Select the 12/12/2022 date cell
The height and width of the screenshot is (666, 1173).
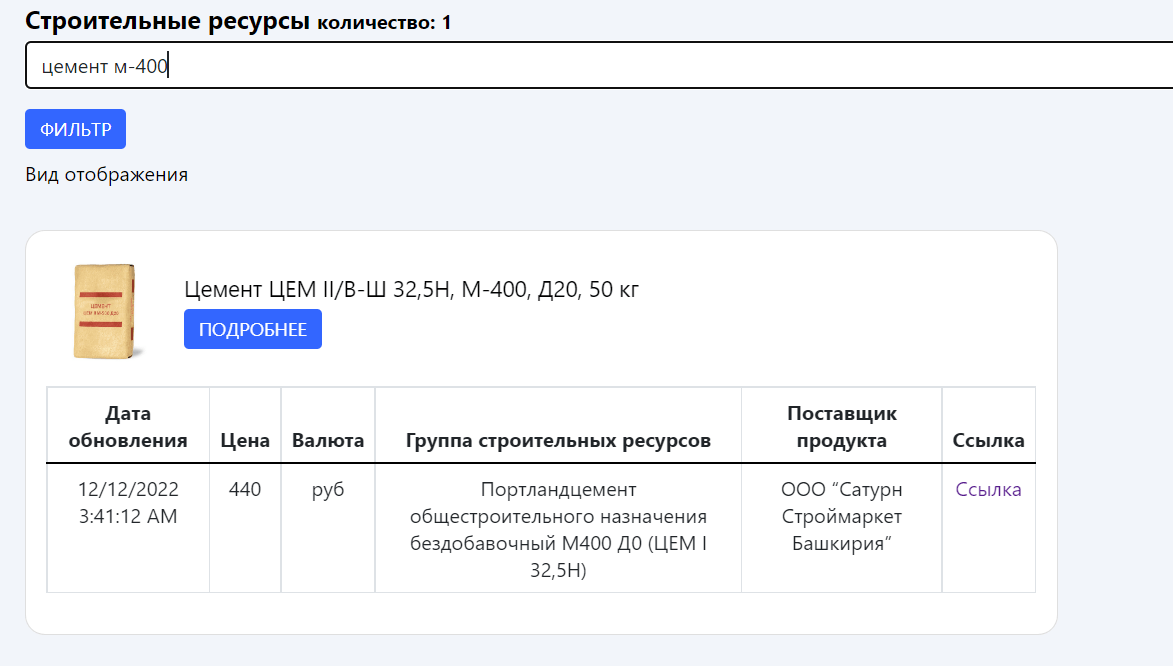point(128,503)
